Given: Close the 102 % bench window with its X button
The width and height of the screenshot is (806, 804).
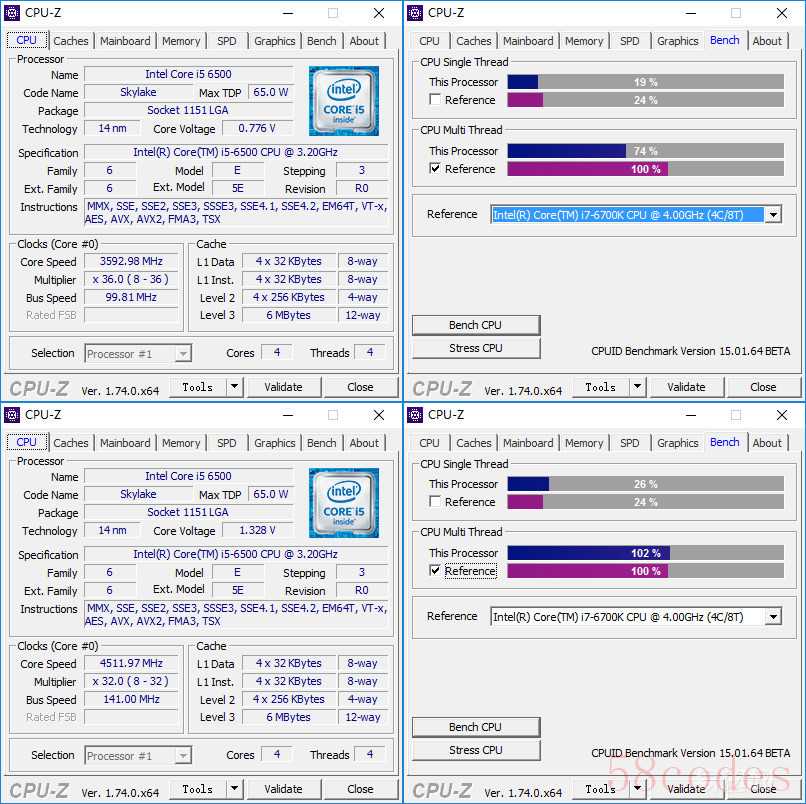Looking at the screenshot, I should coord(782,415).
